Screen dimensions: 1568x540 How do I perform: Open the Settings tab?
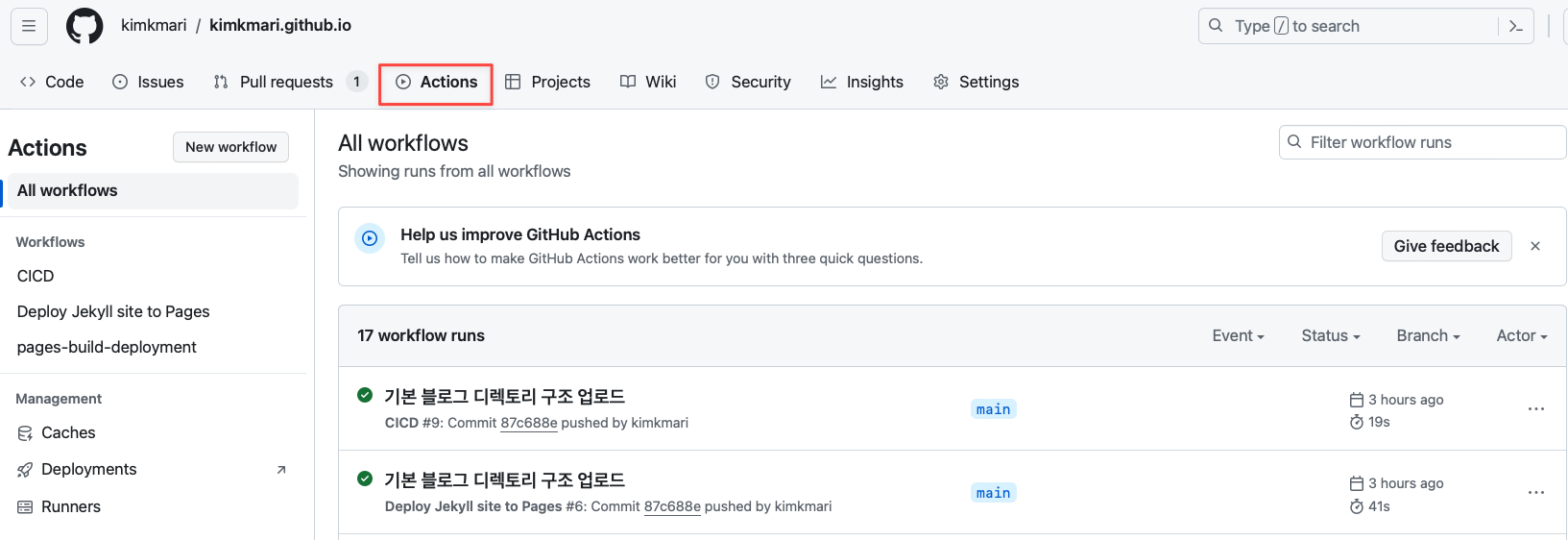977,82
